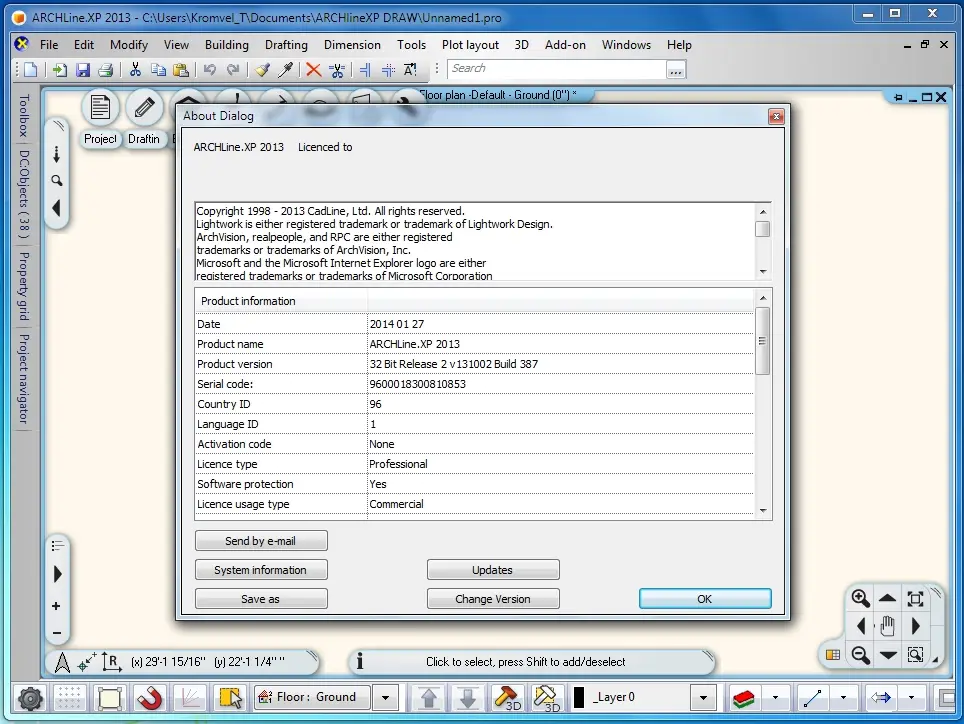
Task: Click the Copy icon
Action: pyautogui.click(x=158, y=69)
